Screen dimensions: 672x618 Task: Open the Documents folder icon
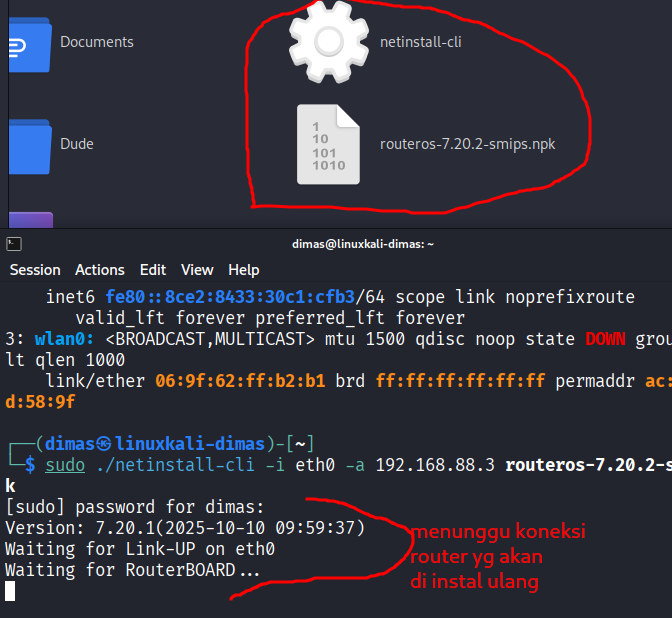click(30, 44)
